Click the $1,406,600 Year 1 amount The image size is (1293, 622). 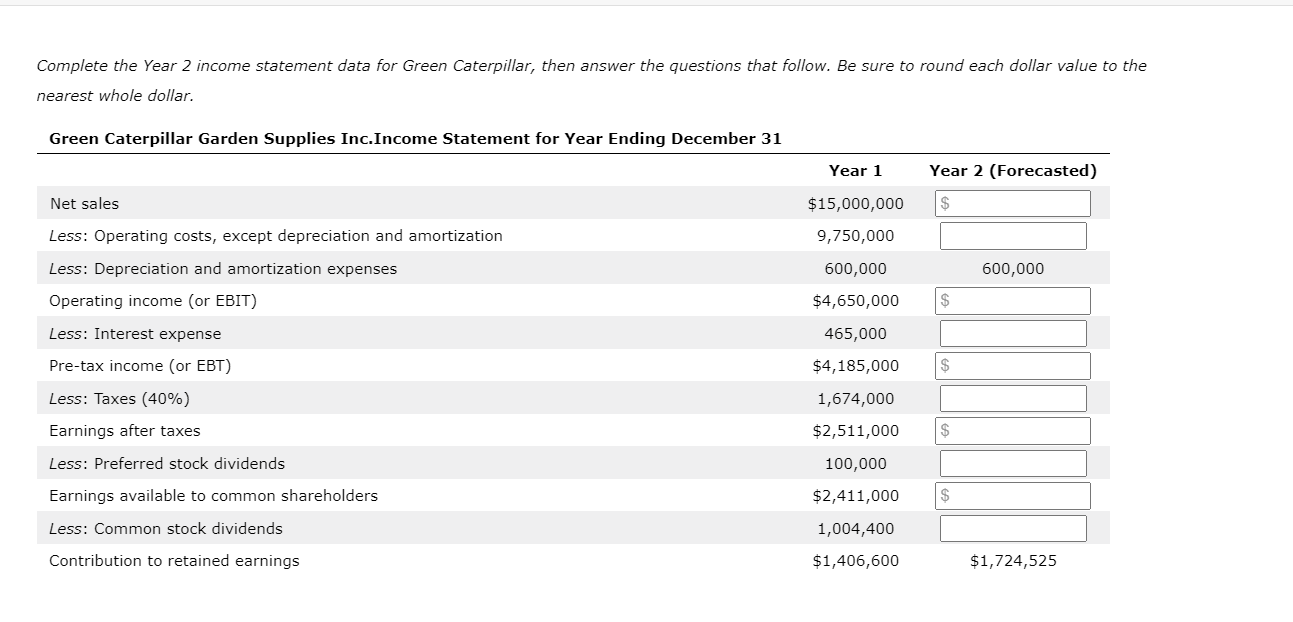[x=855, y=560]
